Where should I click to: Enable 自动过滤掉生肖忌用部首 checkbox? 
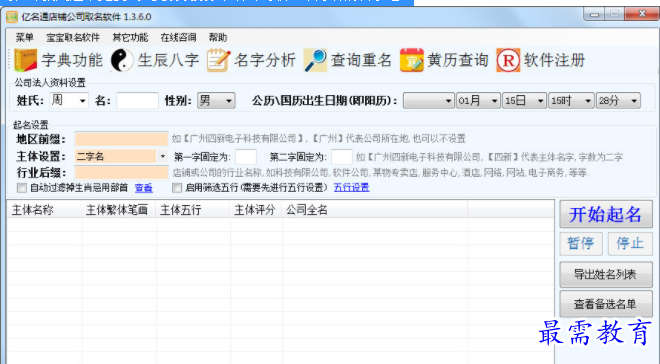(x=22, y=188)
